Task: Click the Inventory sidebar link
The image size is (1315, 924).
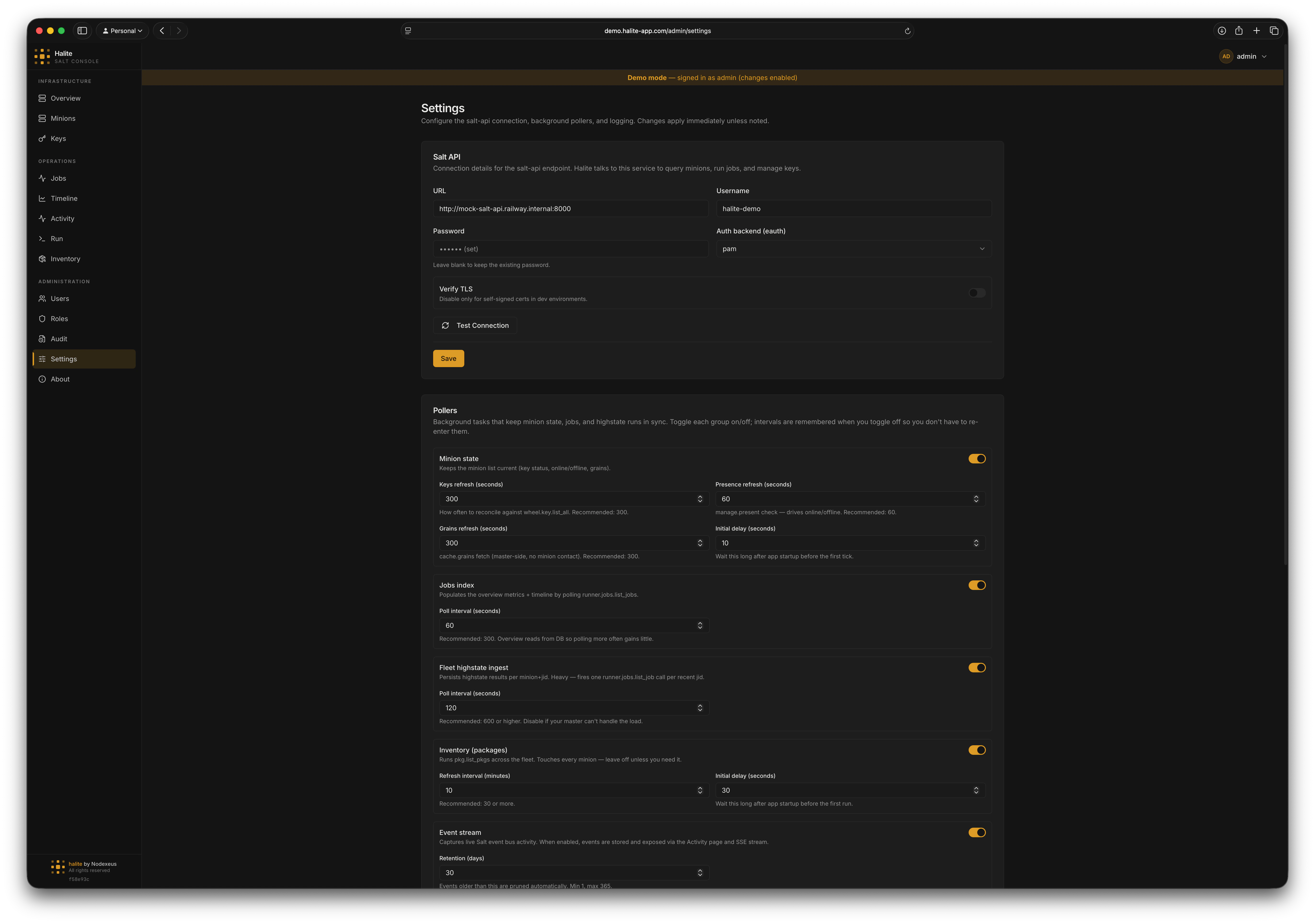Action: click(84, 259)
